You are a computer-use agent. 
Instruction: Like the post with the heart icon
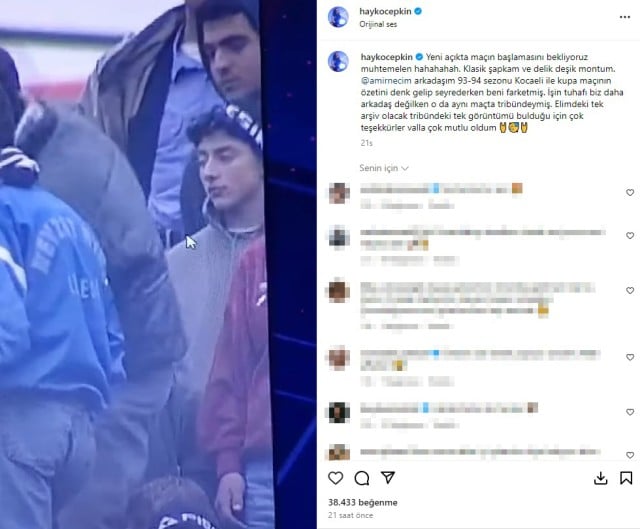click(x=336, y=478)
